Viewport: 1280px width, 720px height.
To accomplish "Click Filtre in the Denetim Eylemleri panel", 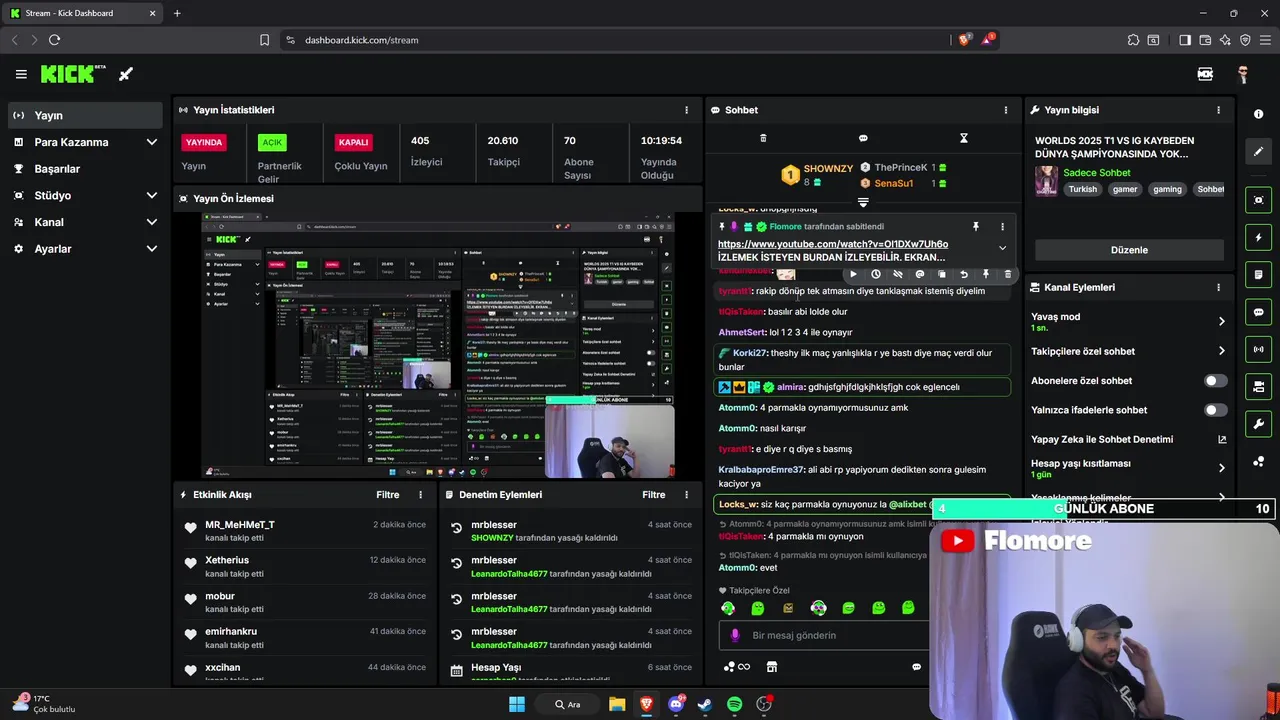I will tap(654, 495).
